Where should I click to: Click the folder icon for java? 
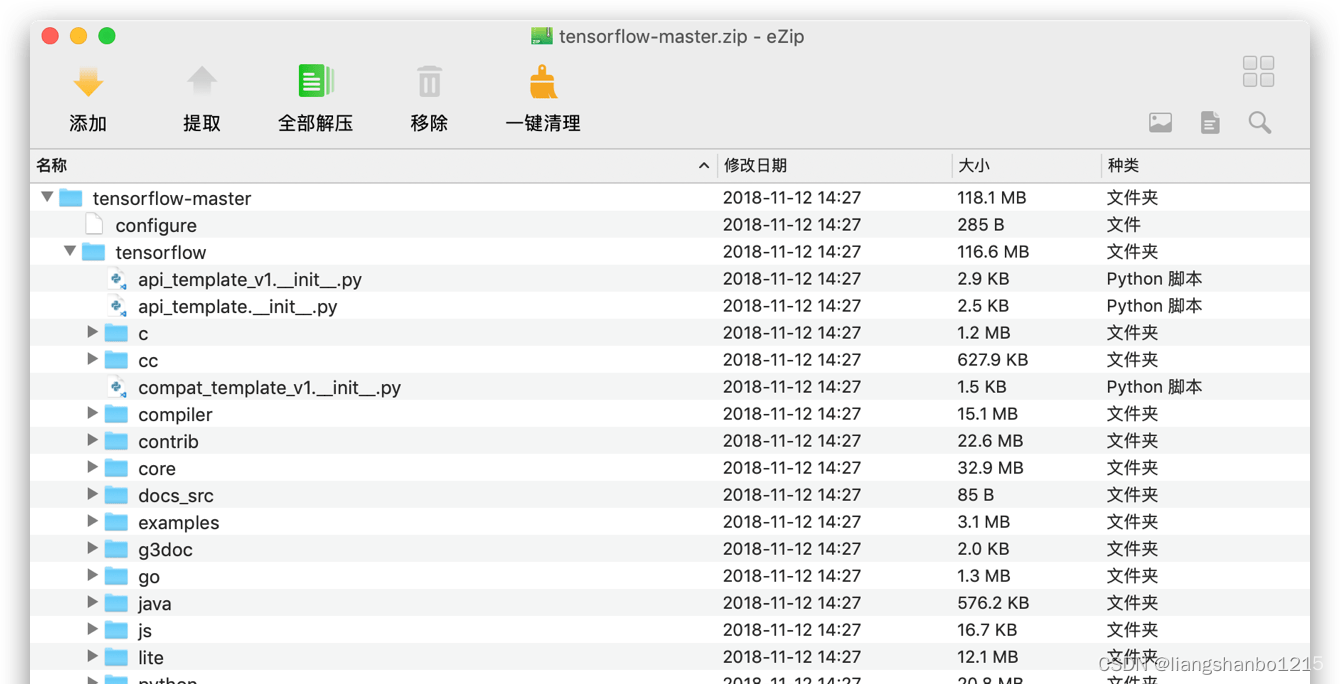116,603
